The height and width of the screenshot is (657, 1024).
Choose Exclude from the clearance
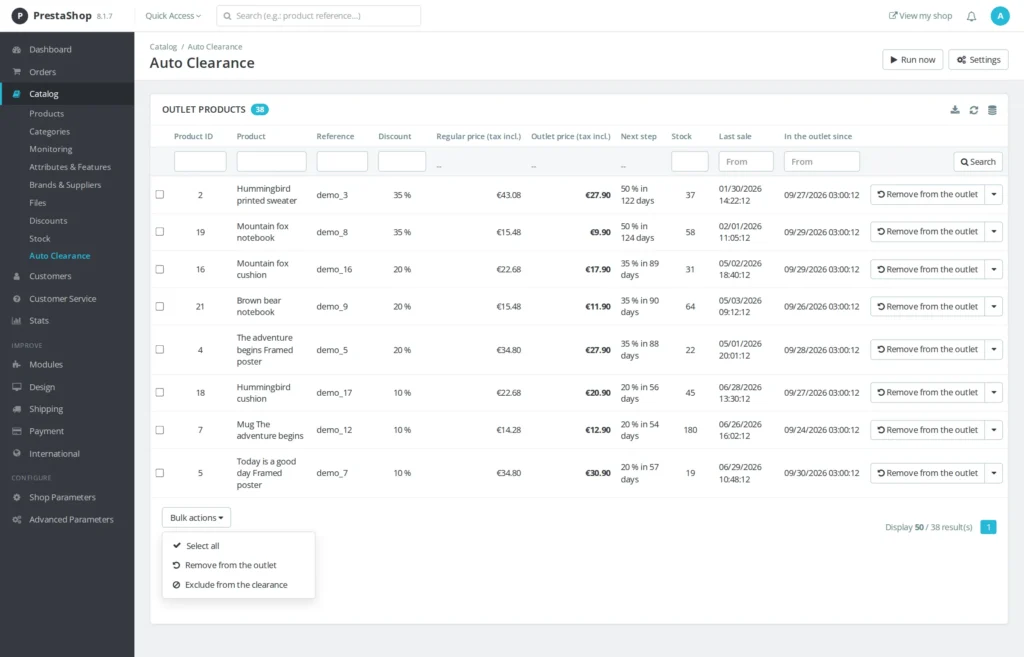[238, 585]
